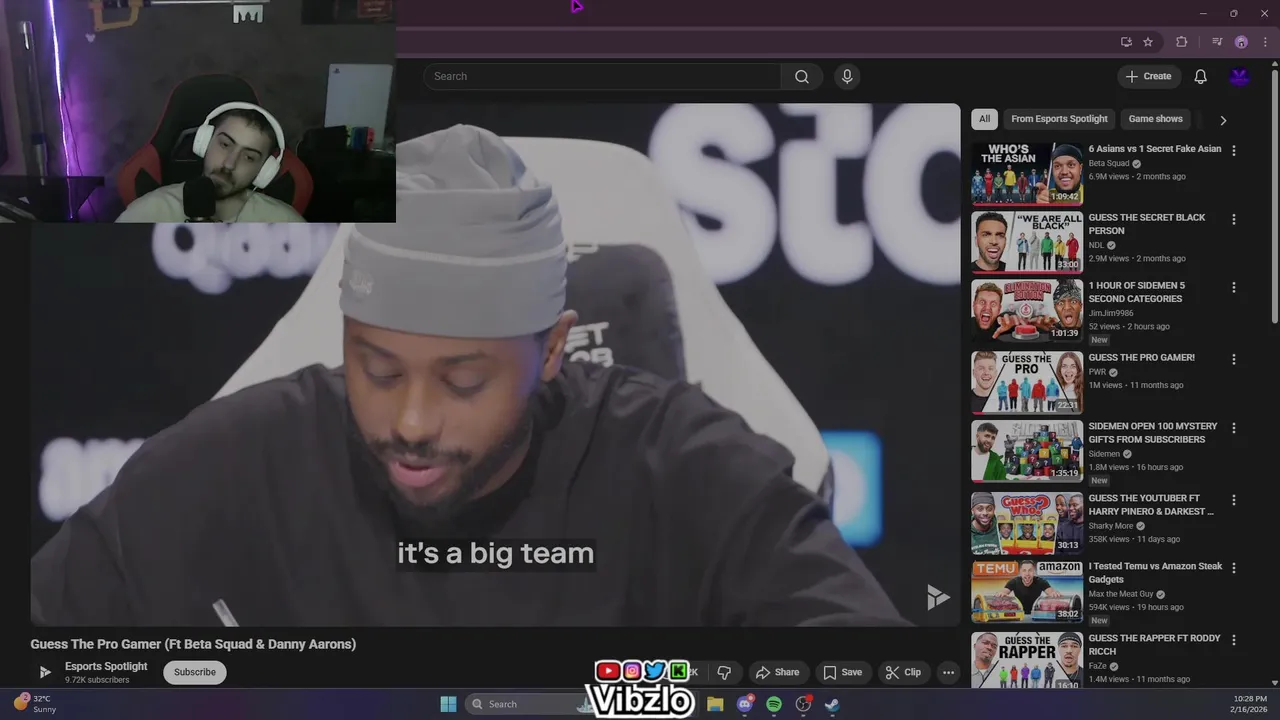Open the Chrome three-dot menu
This screenshot has width=1280, height=720.
tap(1265, 42)
